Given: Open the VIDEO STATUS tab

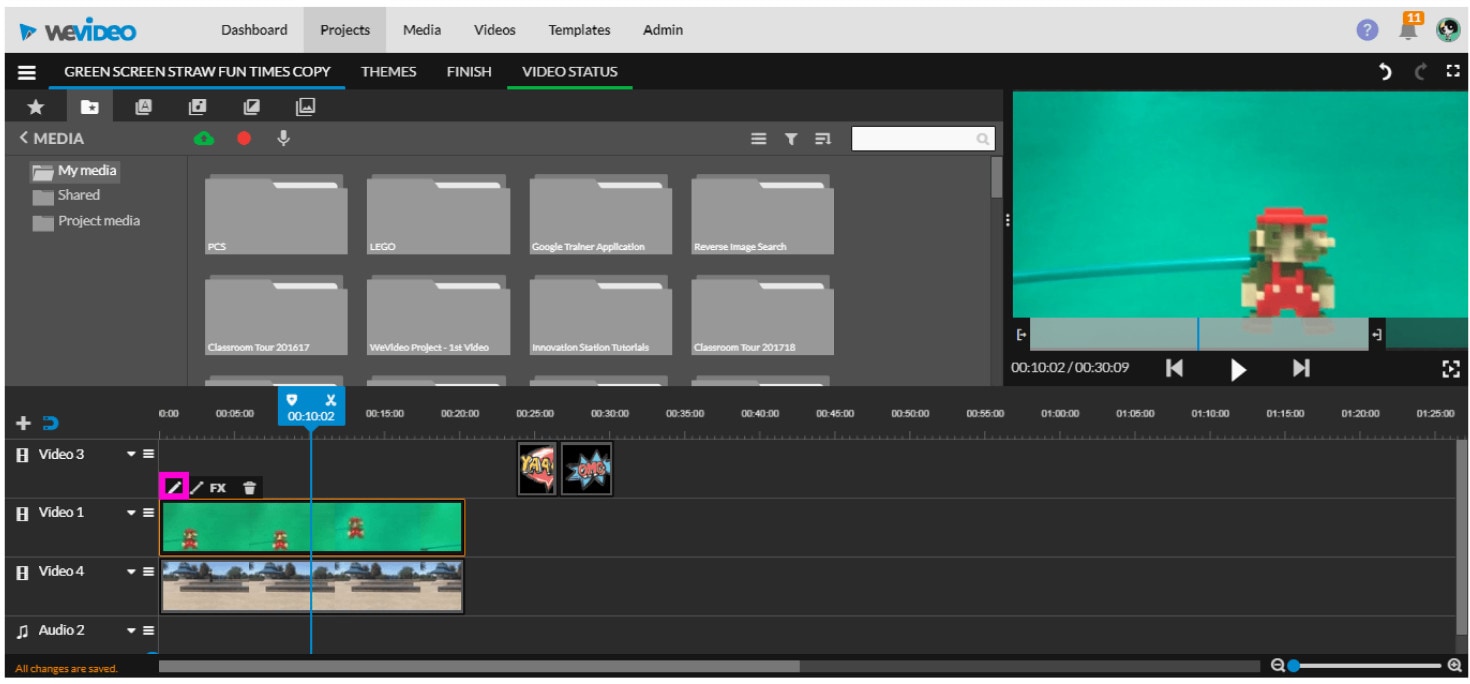Looking at the screenshot, I should pos(570,72).
